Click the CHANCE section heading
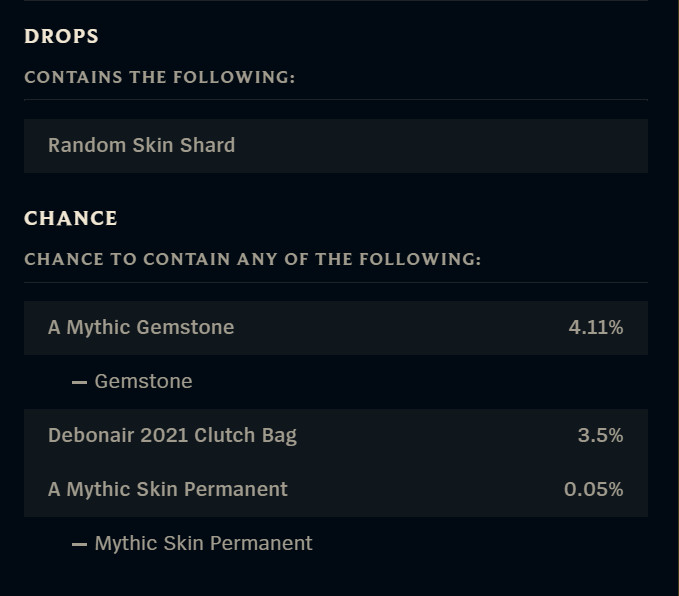The height and width of the screenshot is (596, 679). point(70,219)
